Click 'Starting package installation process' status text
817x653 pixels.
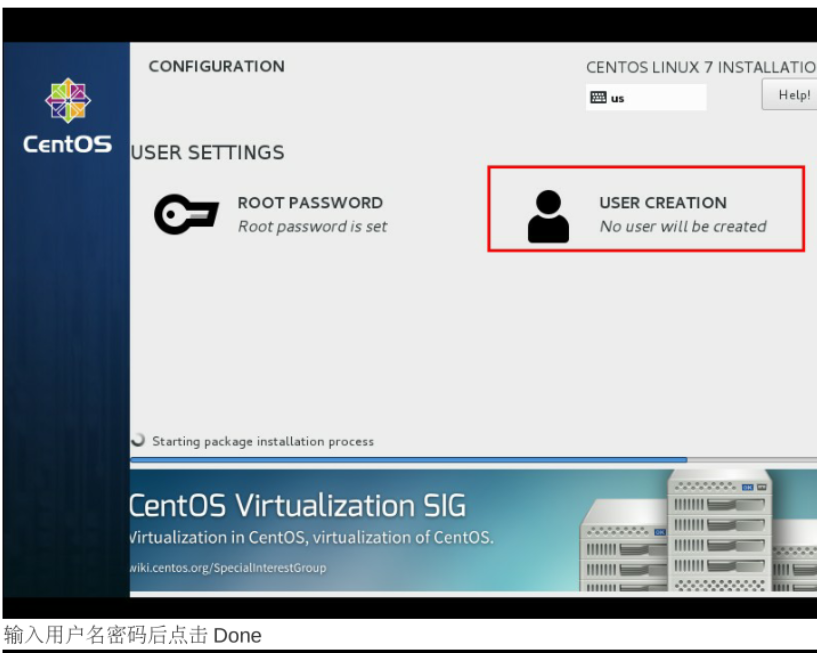(263, 441)
